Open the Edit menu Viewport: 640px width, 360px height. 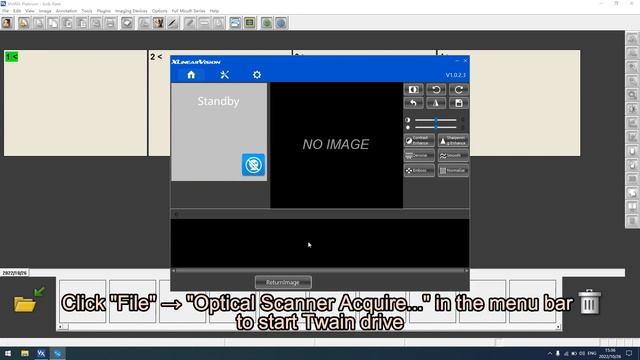click(x=17, y=11)
